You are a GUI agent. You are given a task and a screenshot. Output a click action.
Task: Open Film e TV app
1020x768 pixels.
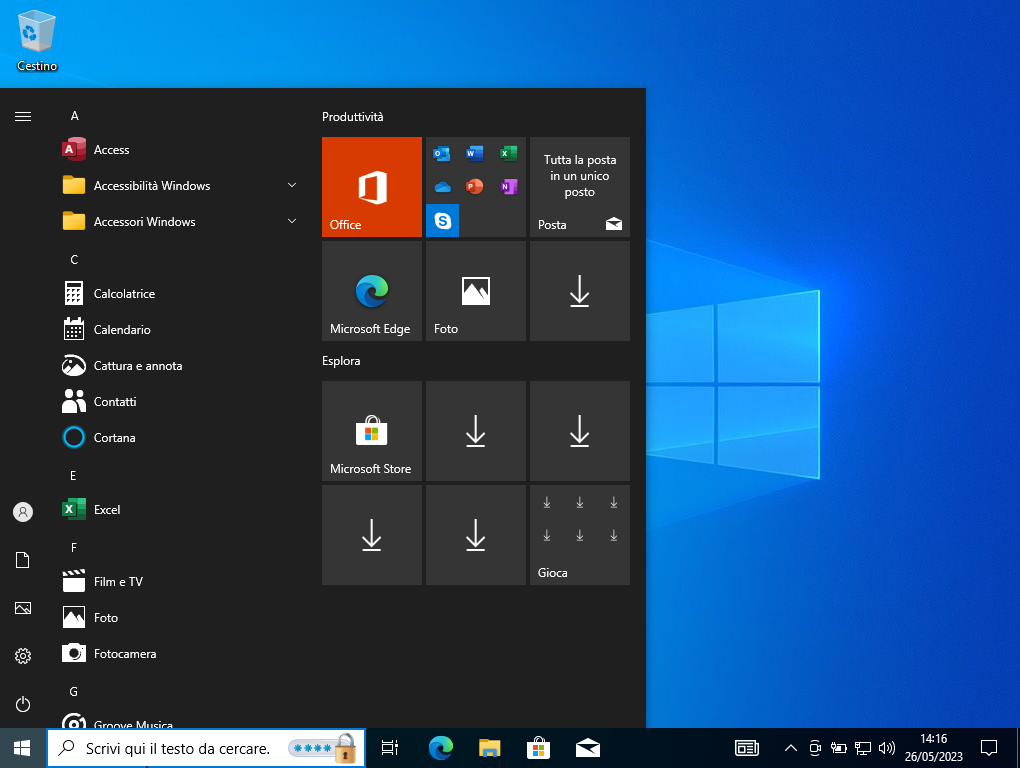(179, 582)
